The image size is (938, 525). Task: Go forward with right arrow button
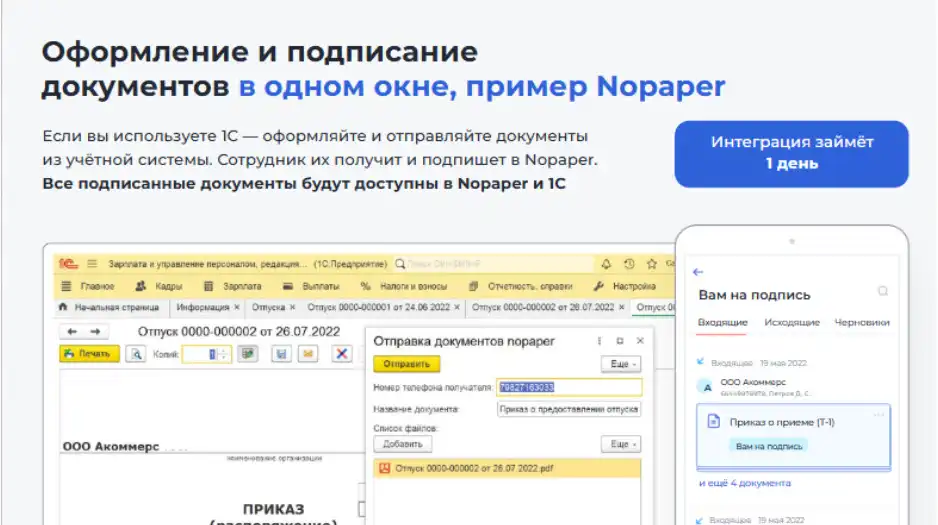(x=95, y=332)
